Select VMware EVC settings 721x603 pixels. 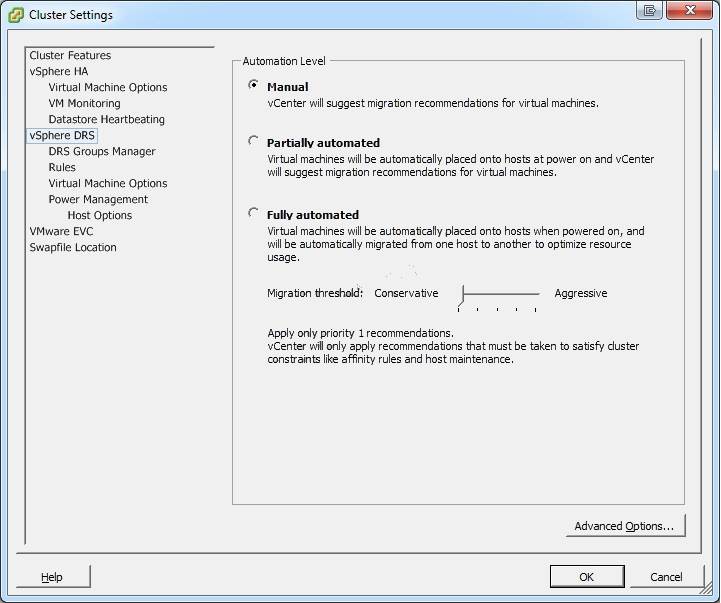[x=61, y=231]
